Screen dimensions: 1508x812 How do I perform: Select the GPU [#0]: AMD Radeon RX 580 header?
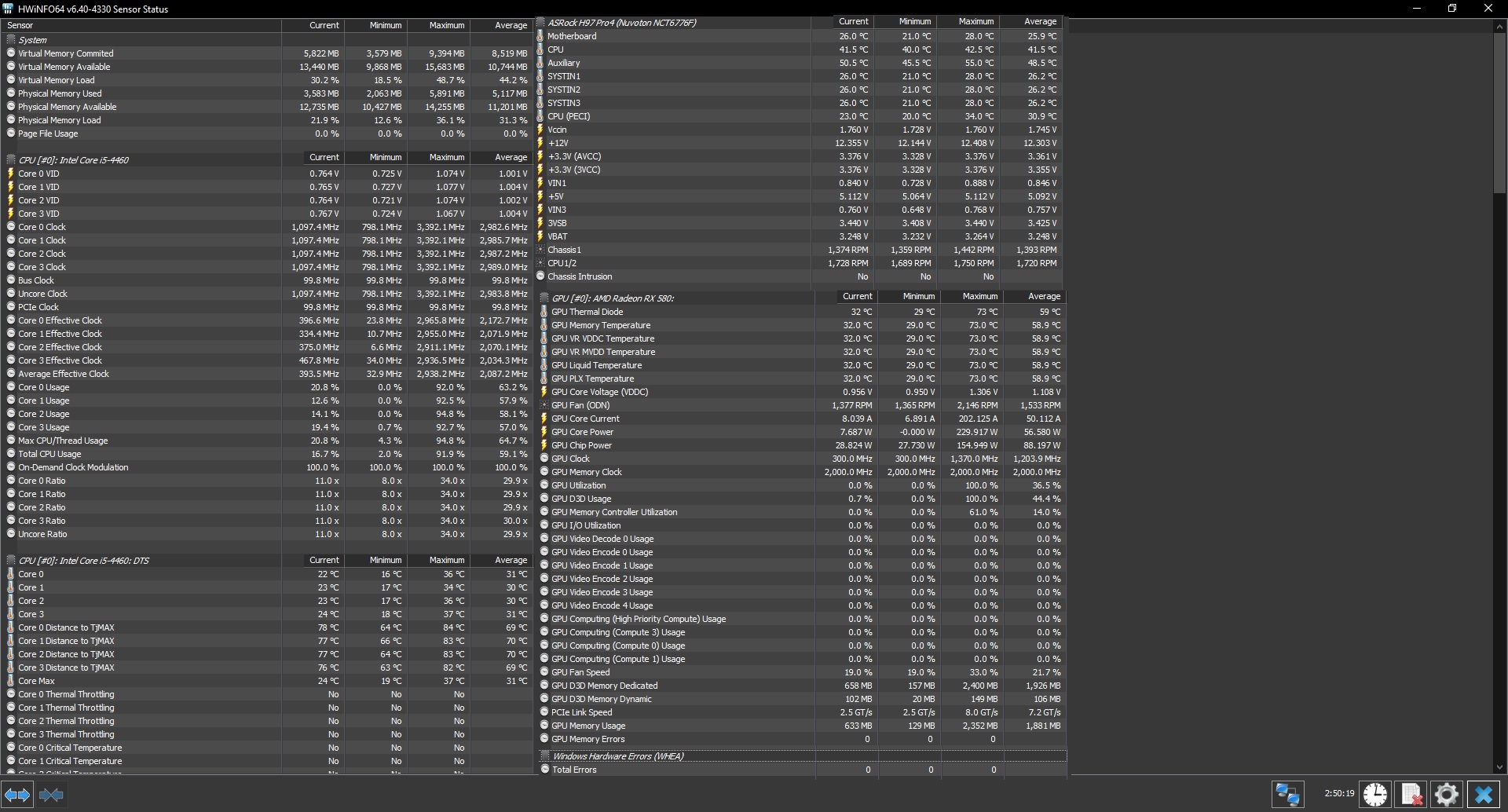(x=803, y=298)
